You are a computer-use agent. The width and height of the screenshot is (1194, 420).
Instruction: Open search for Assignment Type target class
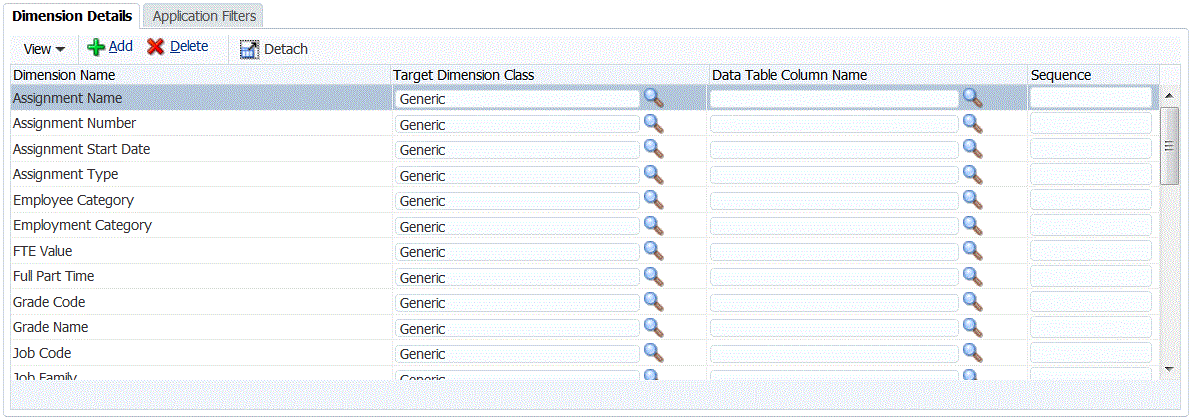(x=654, y=174)
